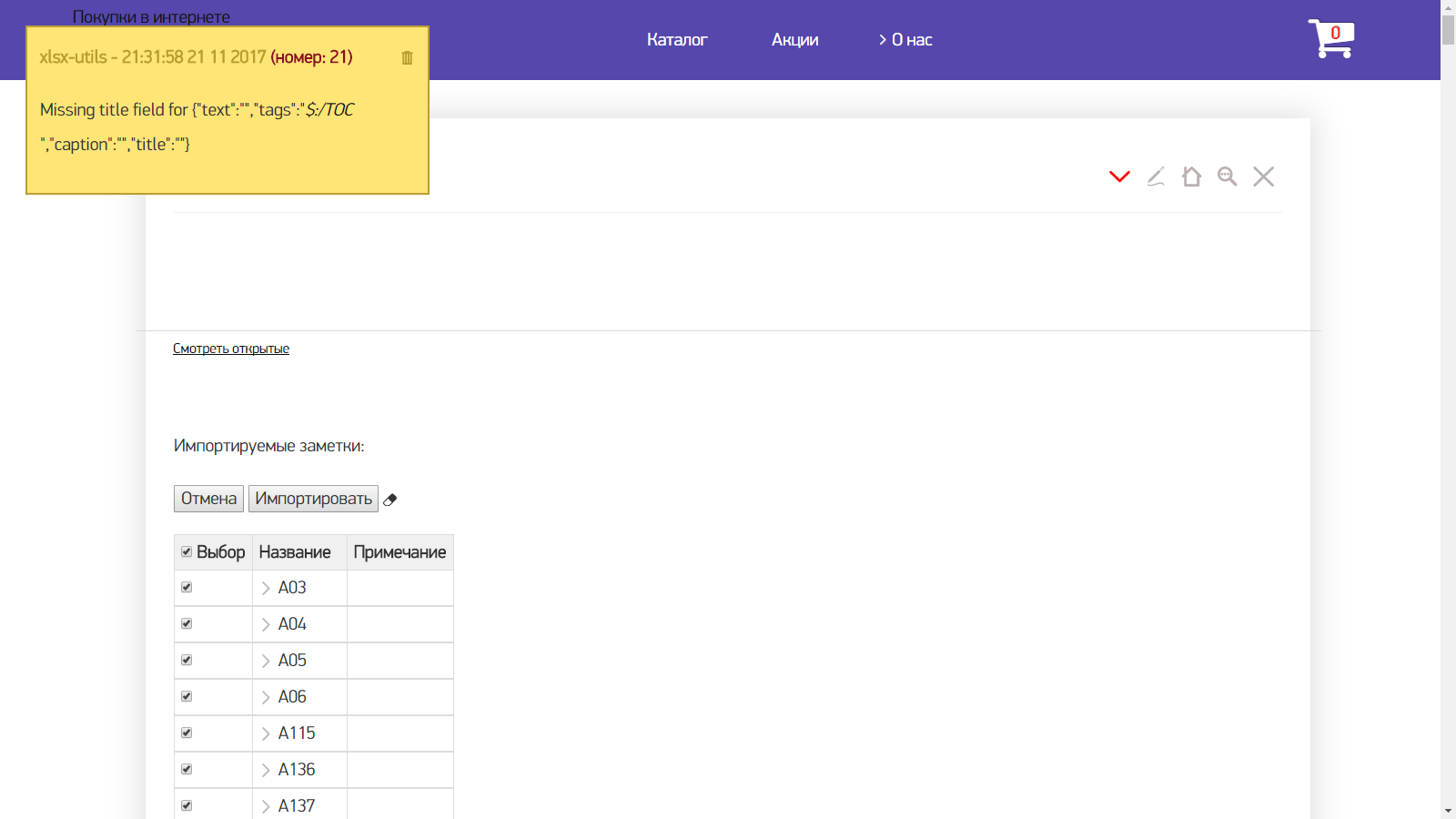Click the Импортируемые заметки: label
The width and height of the screenshot is (1456, 819).
pos(268,446)
